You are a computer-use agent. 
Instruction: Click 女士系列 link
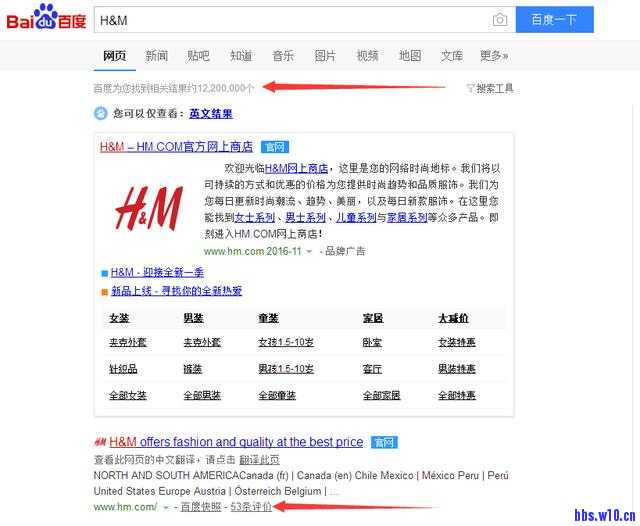click(255, 218)
